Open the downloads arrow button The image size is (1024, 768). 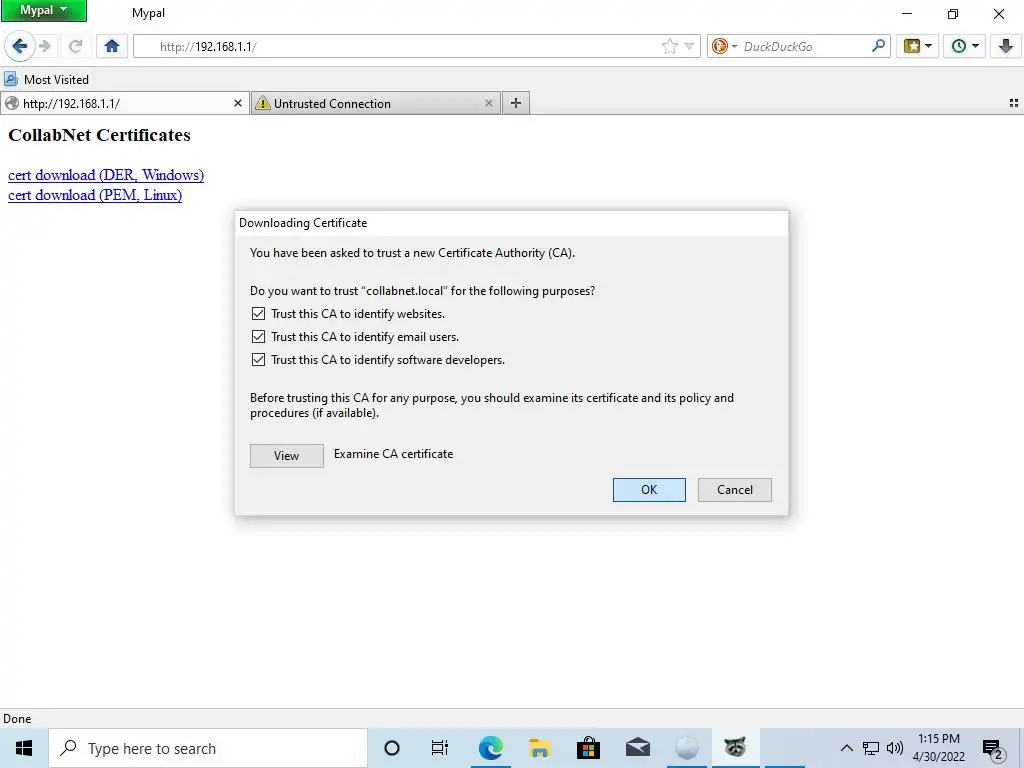(1006, 46)
